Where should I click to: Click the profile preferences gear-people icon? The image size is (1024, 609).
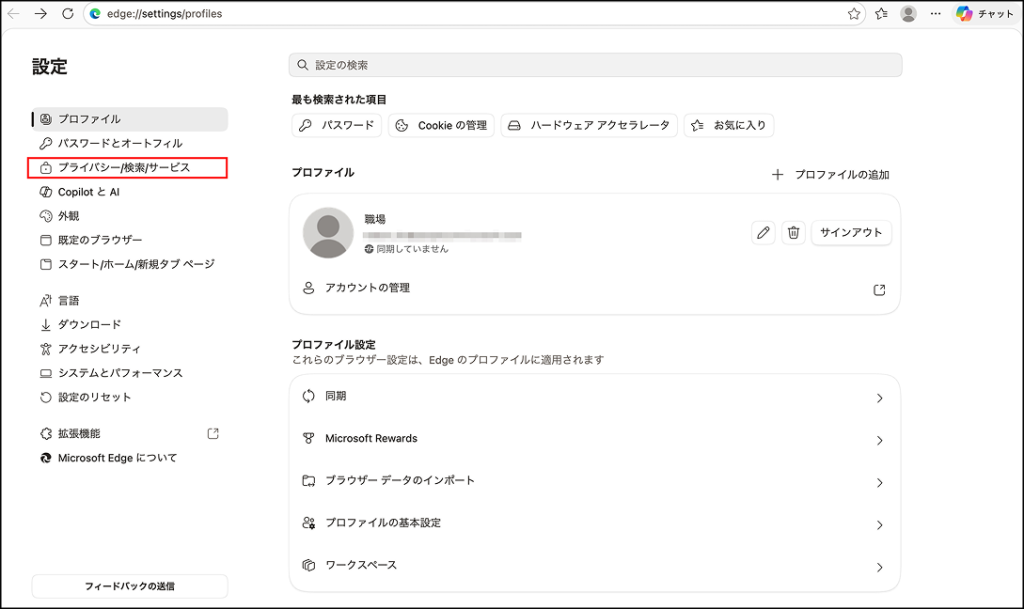tap(309, 523)
